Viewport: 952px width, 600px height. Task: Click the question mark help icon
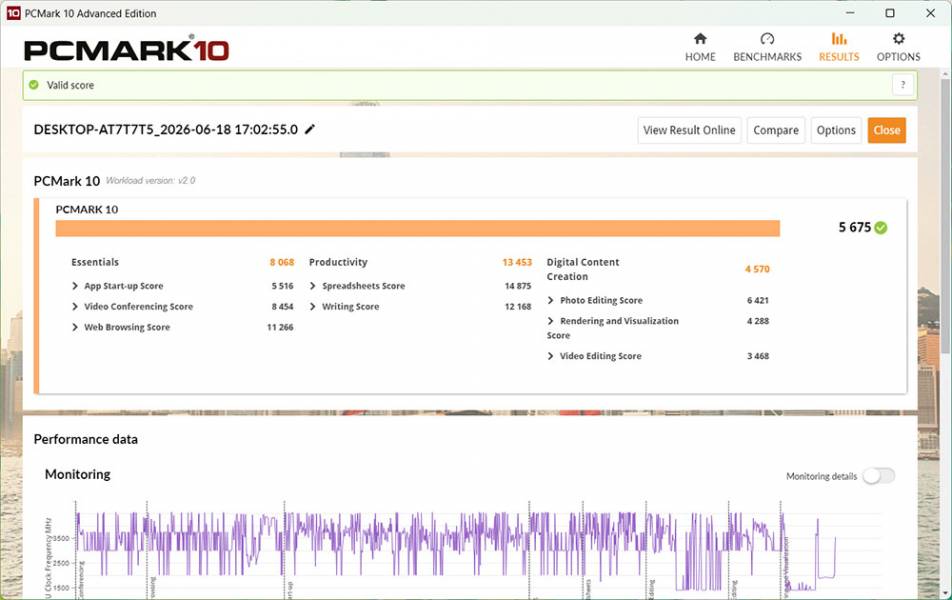(x=903, y=85)
